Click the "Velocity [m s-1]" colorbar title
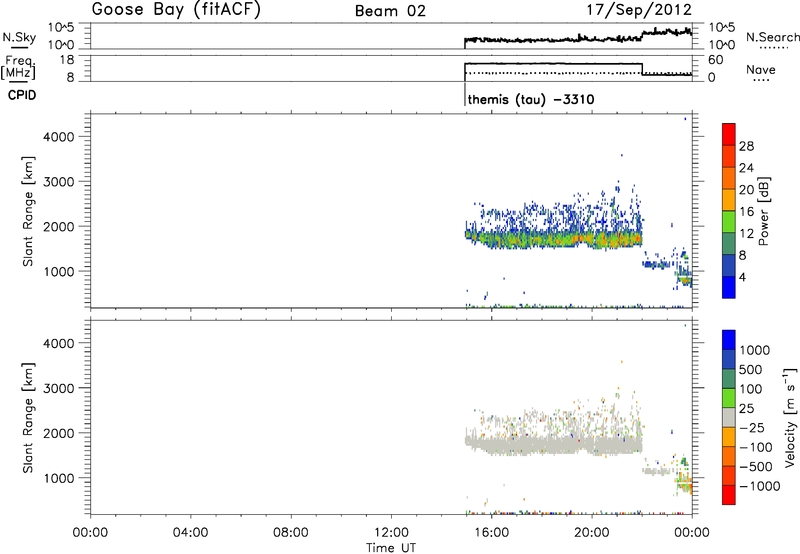Screen dimensions: 800x554 (x=790, y=417)
